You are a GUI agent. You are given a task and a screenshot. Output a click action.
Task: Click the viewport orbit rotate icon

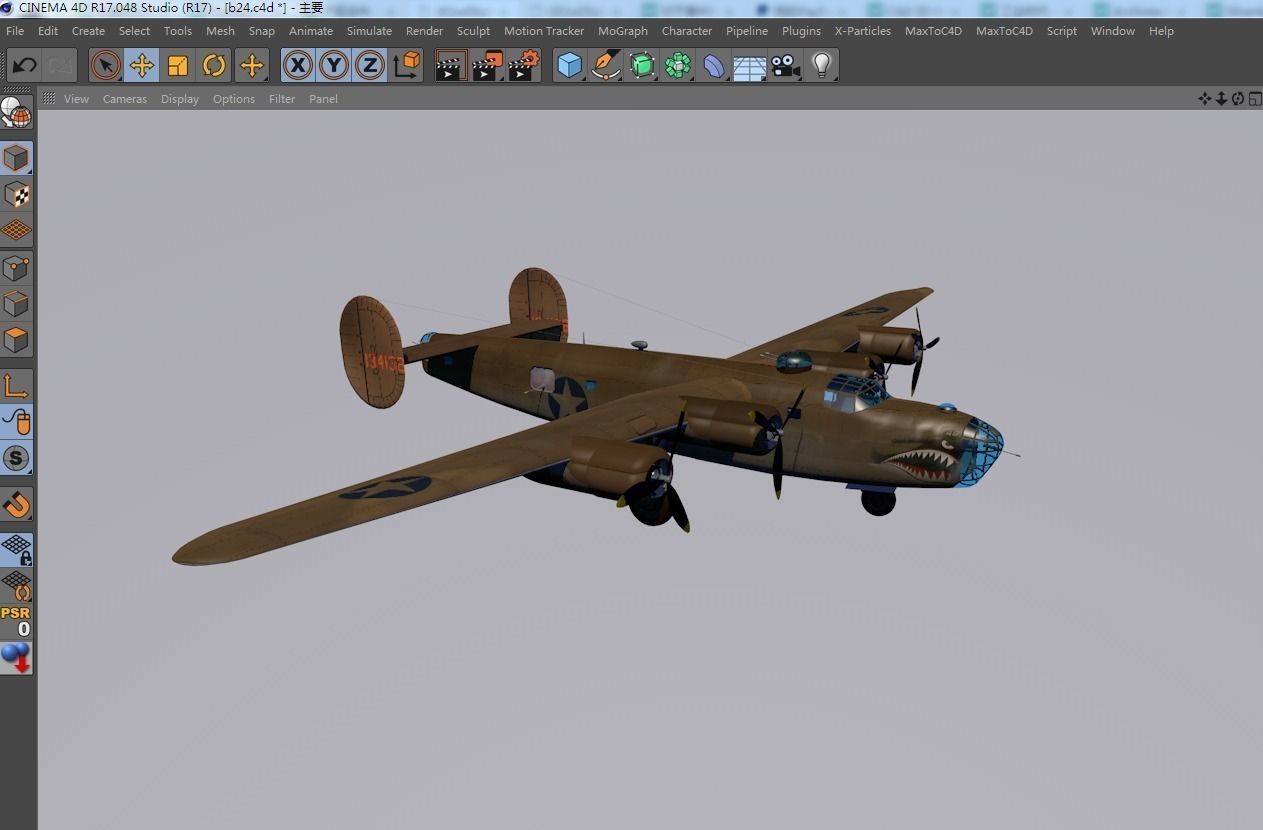[1238, 98]
